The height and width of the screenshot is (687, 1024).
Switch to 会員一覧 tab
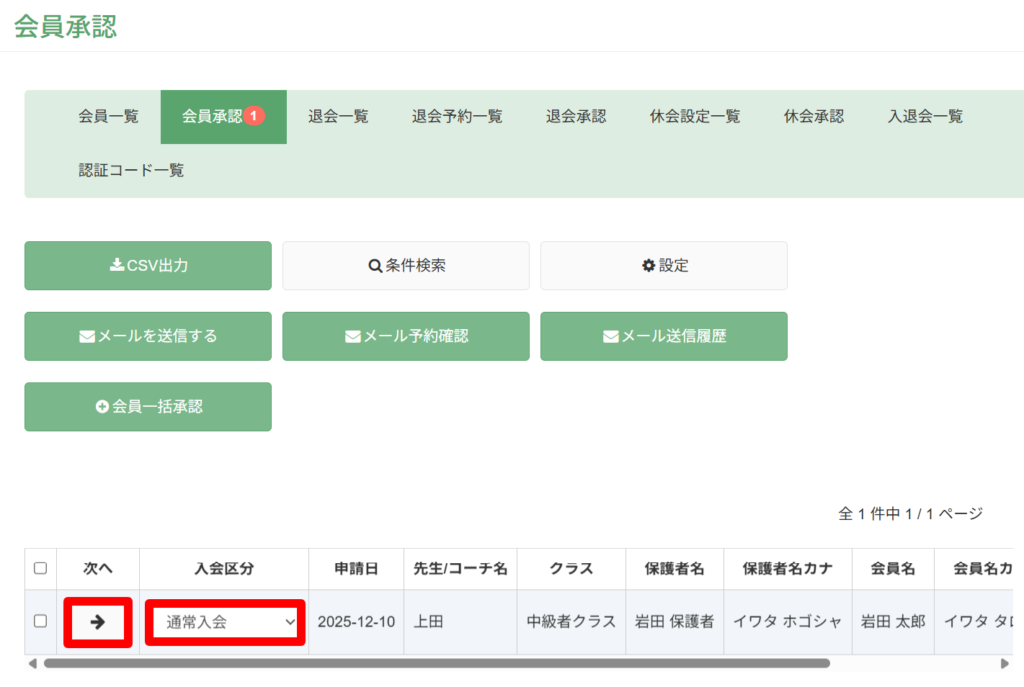pos(109,117)
